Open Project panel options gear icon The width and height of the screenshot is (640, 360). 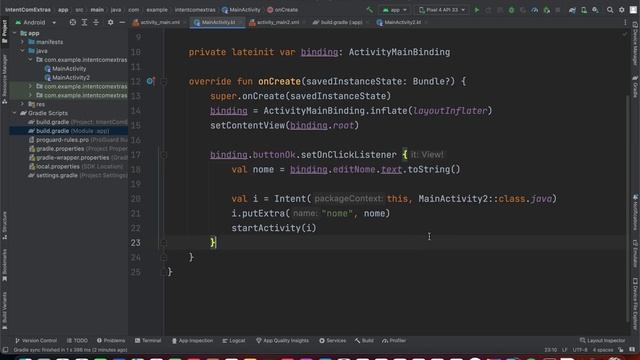coord(110,22)
